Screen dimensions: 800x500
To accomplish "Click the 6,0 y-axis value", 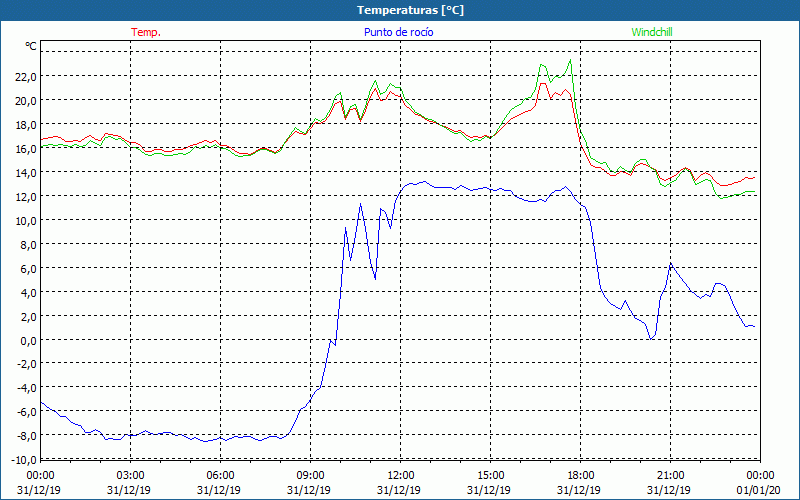I will coord(29,268).
